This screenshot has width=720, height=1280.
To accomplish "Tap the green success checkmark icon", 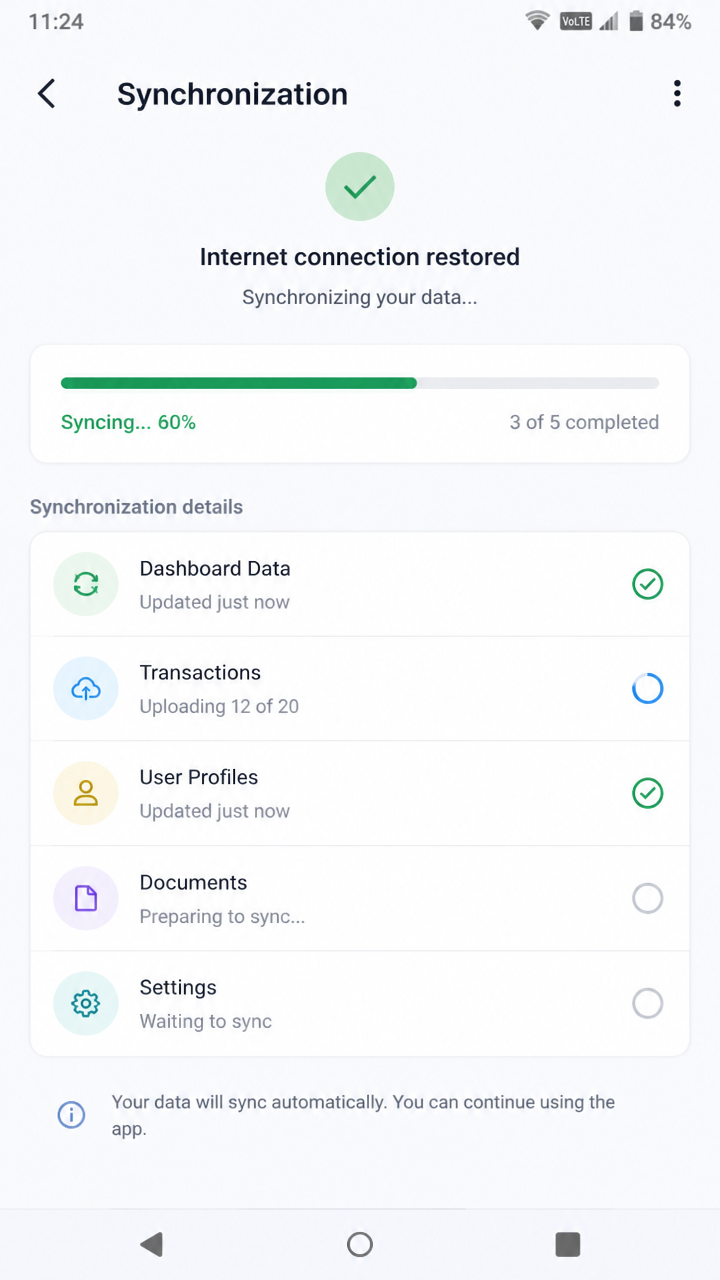I will click(360, 186).
